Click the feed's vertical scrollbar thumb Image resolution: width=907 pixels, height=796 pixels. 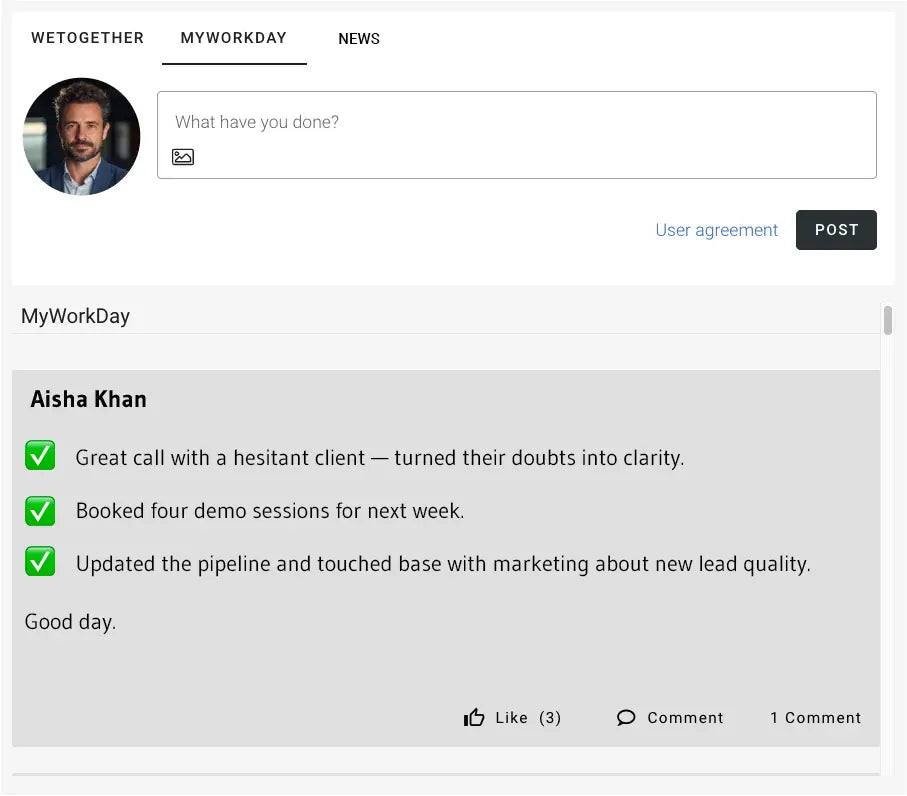(x=887, y=321)
